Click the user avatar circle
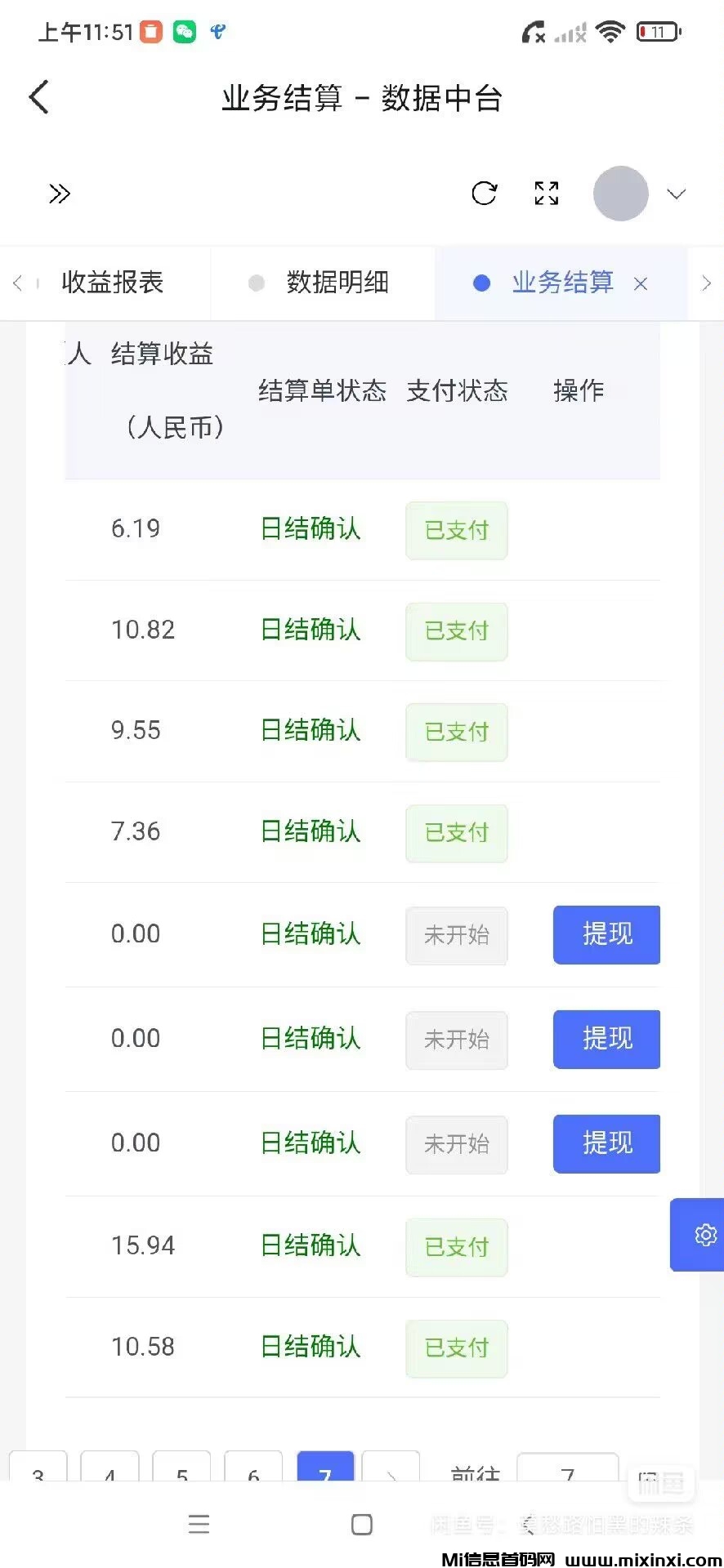The height and width of the screenshot is (1568, 724). tap(620, 194)
